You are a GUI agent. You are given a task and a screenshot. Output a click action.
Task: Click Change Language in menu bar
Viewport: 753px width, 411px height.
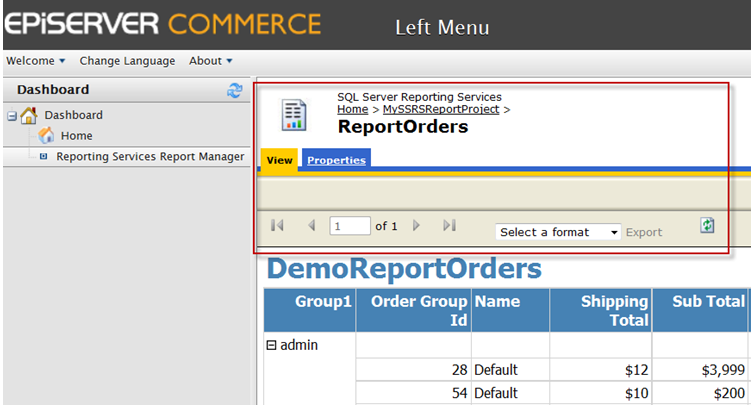127,61
